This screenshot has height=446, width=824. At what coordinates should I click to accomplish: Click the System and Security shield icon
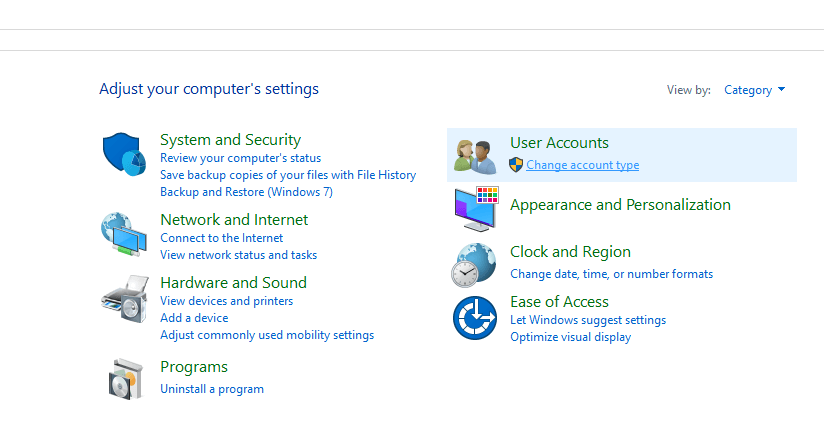point(125,155)
